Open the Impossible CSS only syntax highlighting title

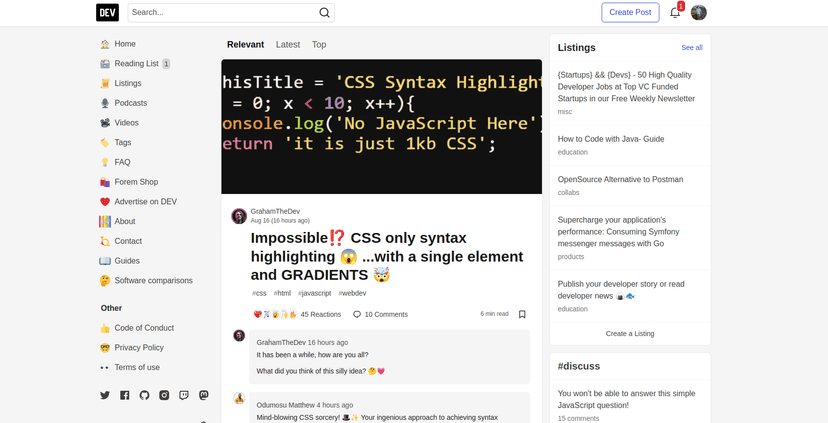[x=387, y=257]
